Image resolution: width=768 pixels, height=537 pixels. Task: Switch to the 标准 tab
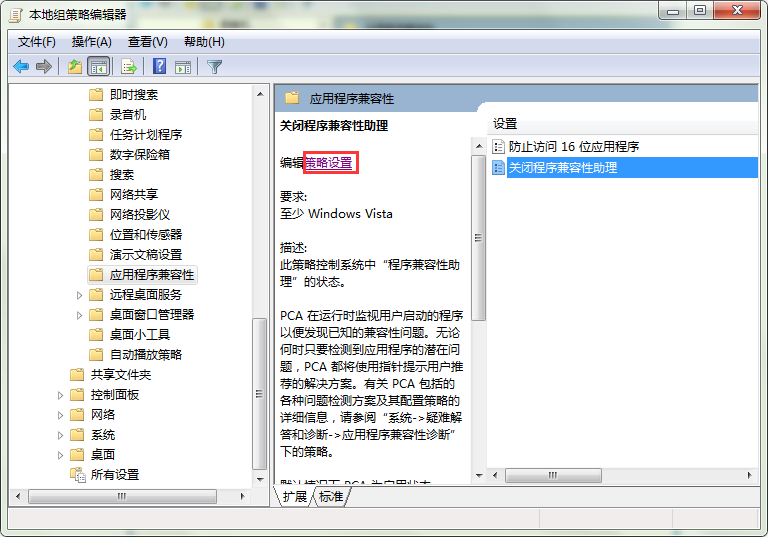[x=331, y=497]
